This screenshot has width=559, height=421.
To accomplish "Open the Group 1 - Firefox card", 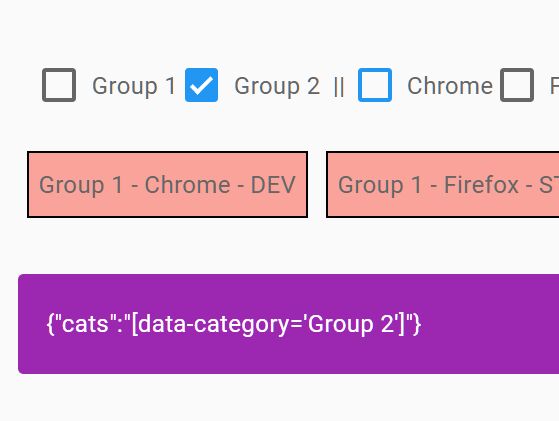I will click(x=442, y=184).
